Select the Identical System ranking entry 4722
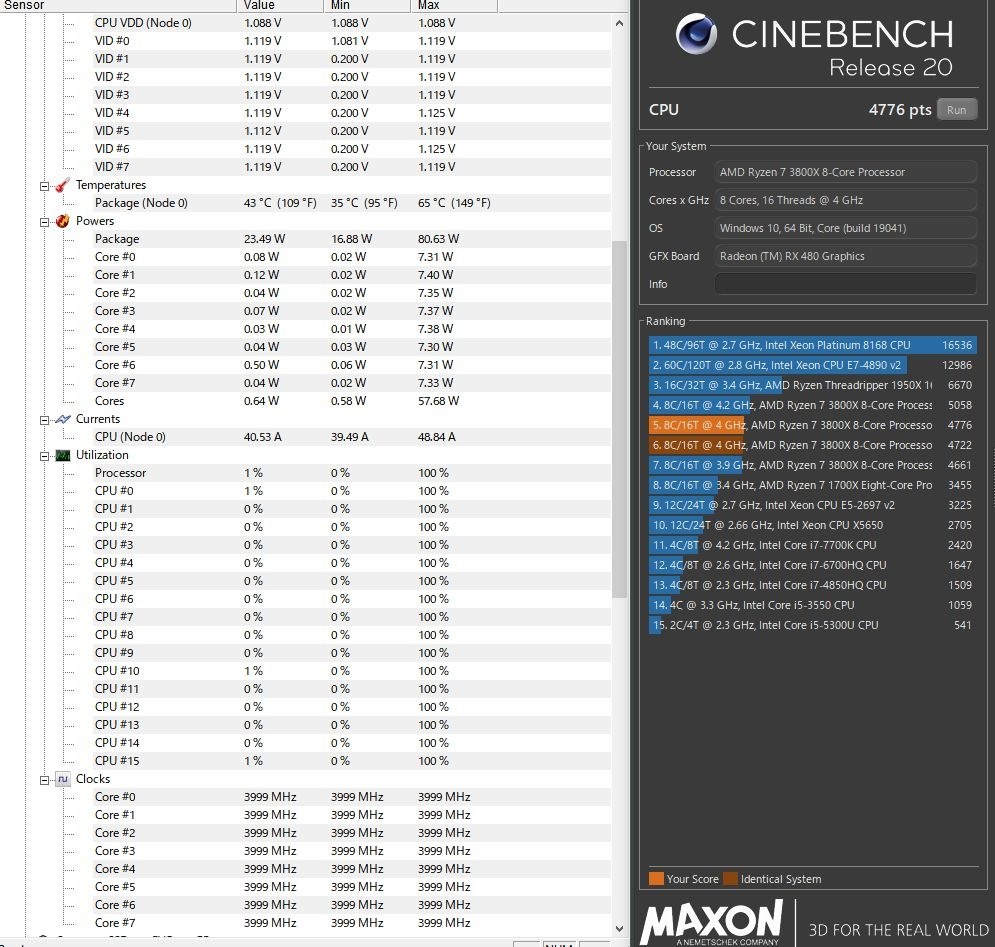995x947 pixels. tap(812, 446)
